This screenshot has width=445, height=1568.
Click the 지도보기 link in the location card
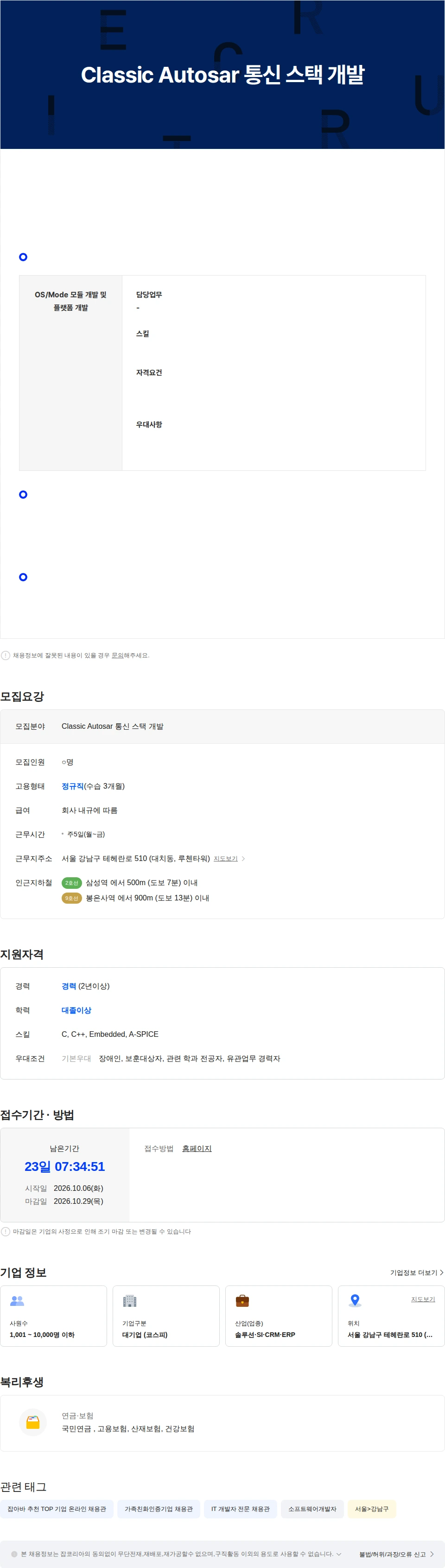point(422,1299)
